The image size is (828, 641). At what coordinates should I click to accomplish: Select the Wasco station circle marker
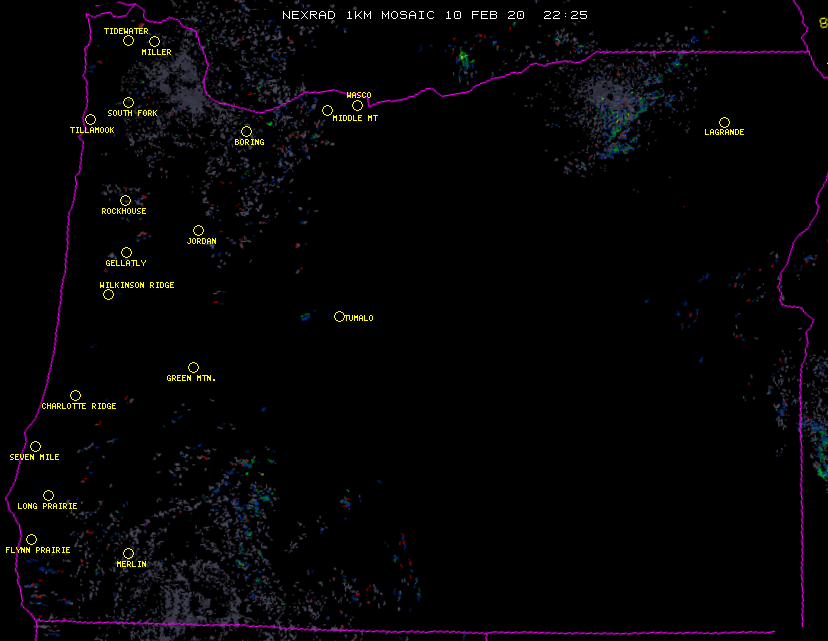click(357, 106)
